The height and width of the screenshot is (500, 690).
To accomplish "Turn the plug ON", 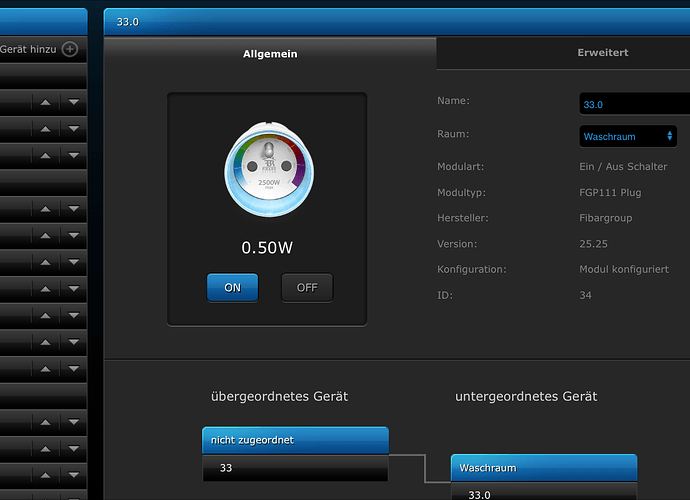I will pyautogui.click(x=232, y=288).
